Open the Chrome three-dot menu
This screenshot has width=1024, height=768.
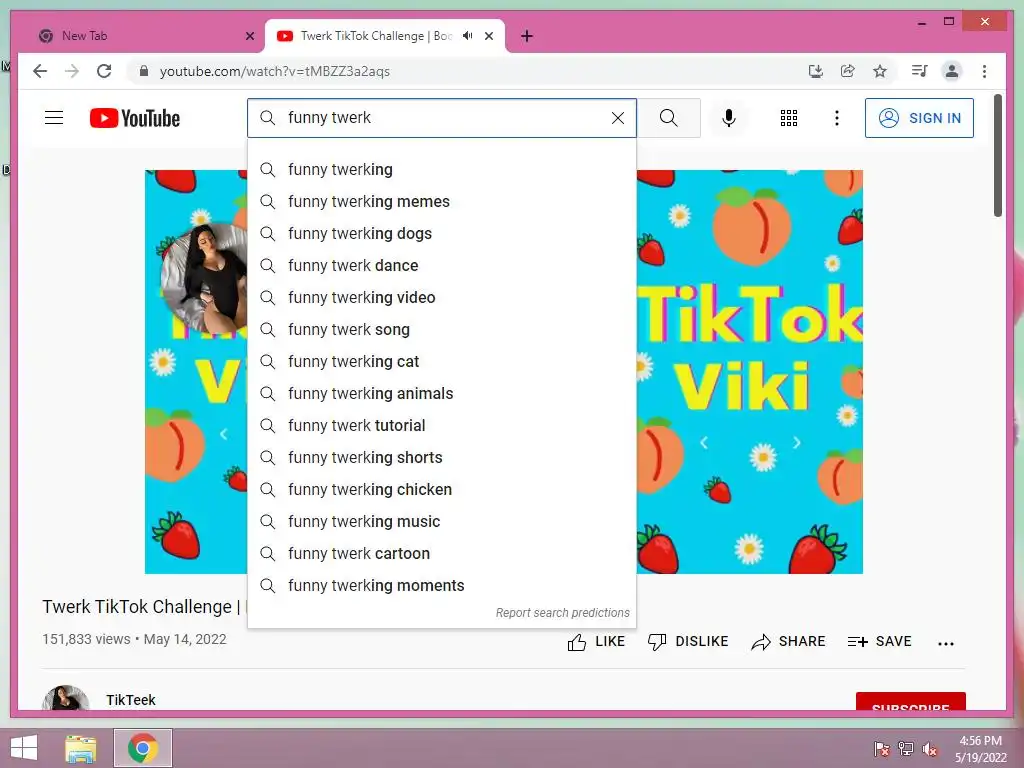984,71
